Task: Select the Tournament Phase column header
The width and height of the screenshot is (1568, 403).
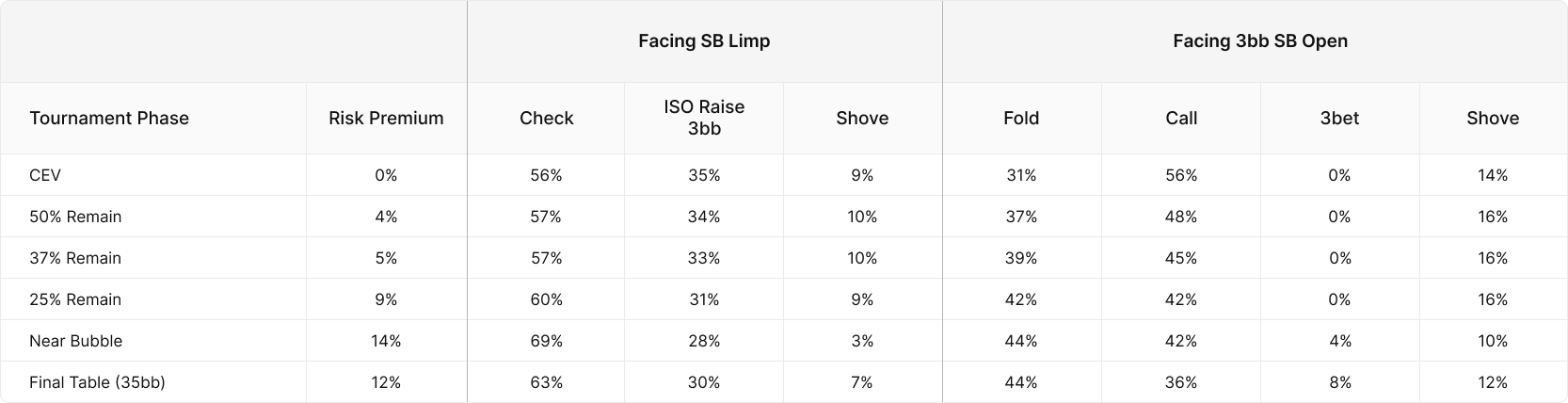Action: [109, 118]
